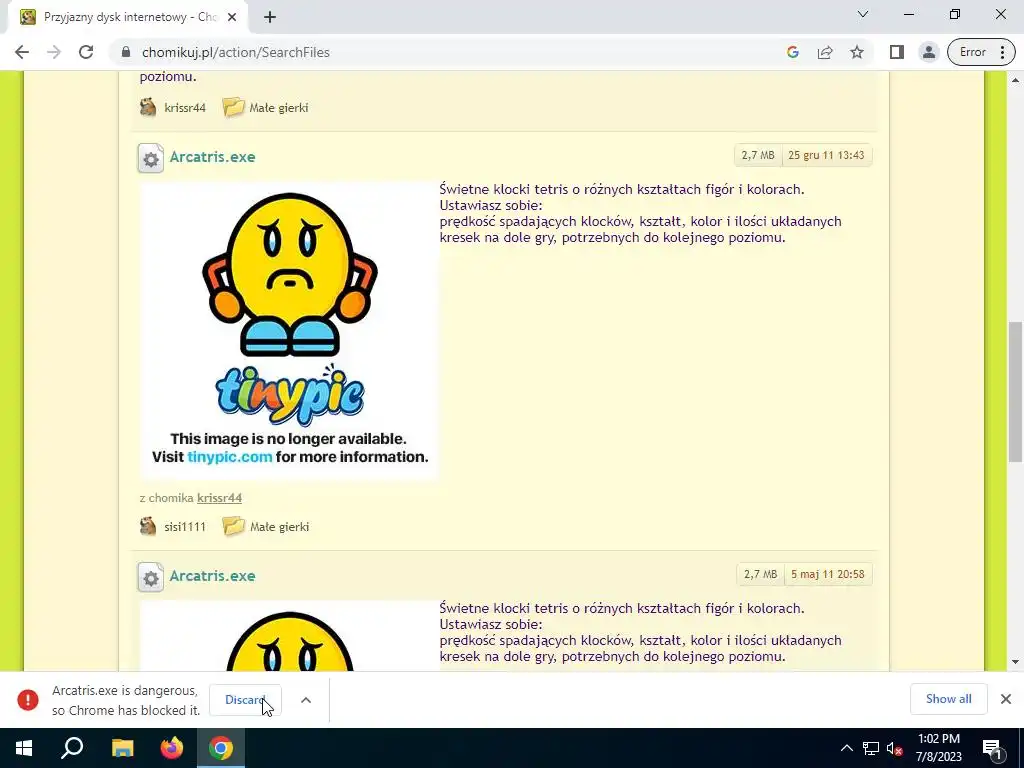Open File Explorer from the taskbar
Viewport: 1024px width, 768px height.
pos(122,748)
